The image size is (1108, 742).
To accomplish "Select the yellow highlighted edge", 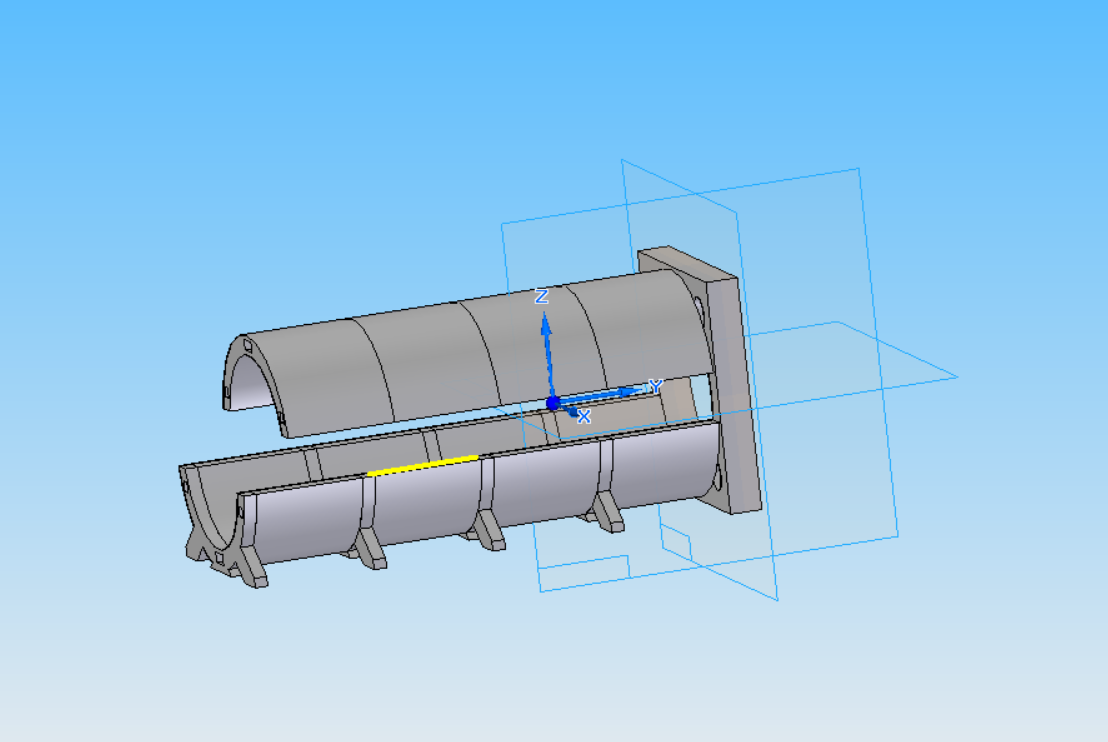I will pos(423,466).
